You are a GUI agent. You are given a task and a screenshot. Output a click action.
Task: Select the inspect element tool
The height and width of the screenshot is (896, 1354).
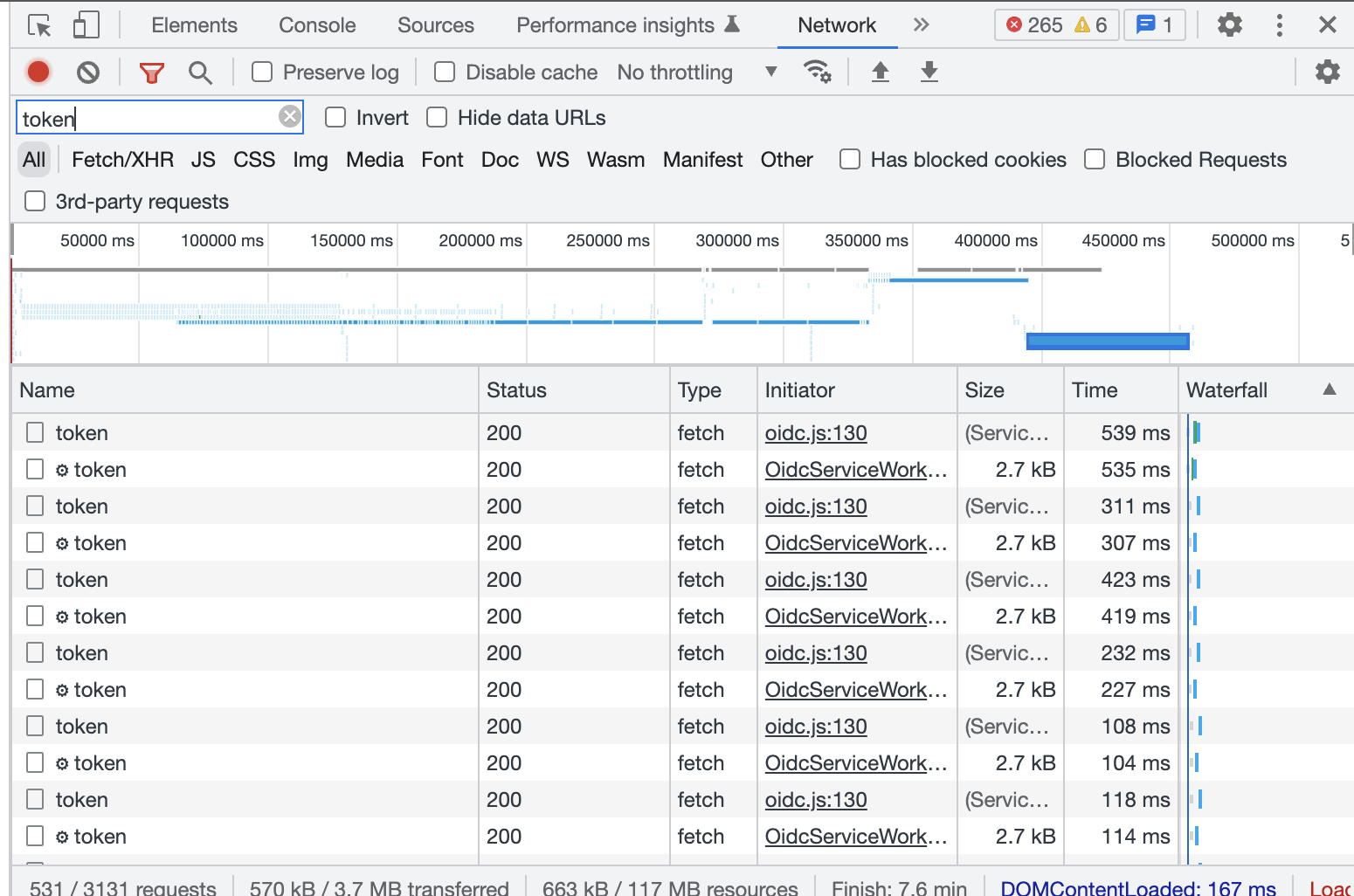point(38,24)
